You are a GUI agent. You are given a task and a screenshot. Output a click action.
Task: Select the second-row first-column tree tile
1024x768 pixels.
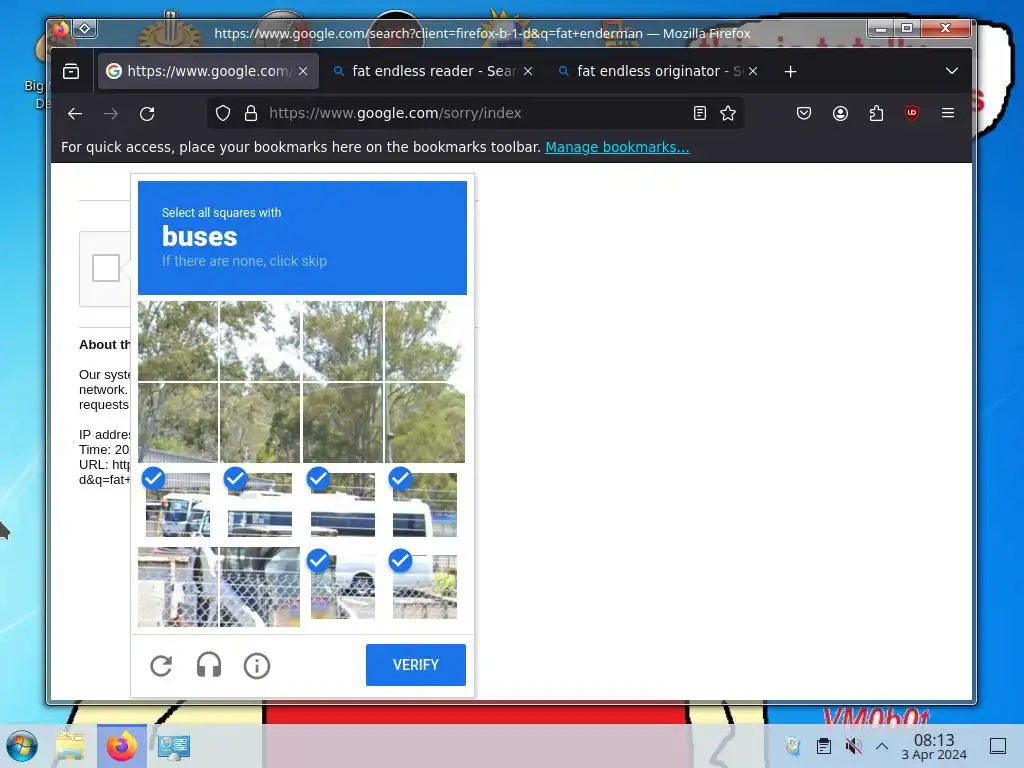[x=178, y=423]
